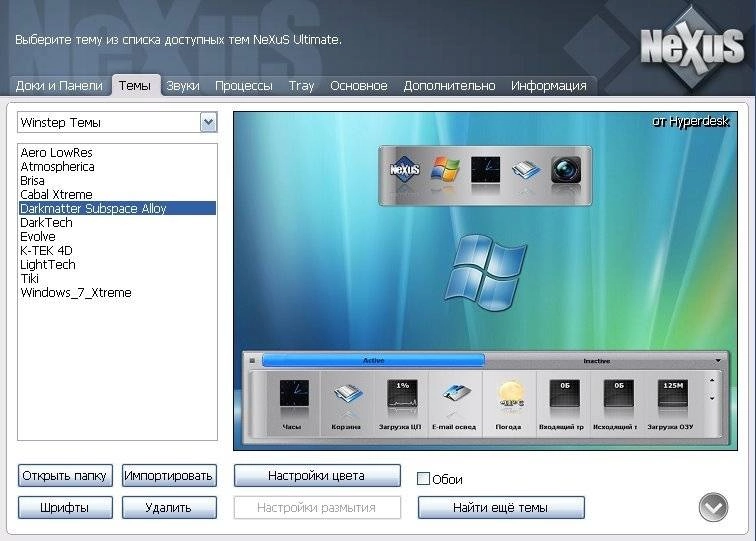Viewport: 756px width, 541px height.
Task: Select the Atmospherica theme
Action: [117, 166]
